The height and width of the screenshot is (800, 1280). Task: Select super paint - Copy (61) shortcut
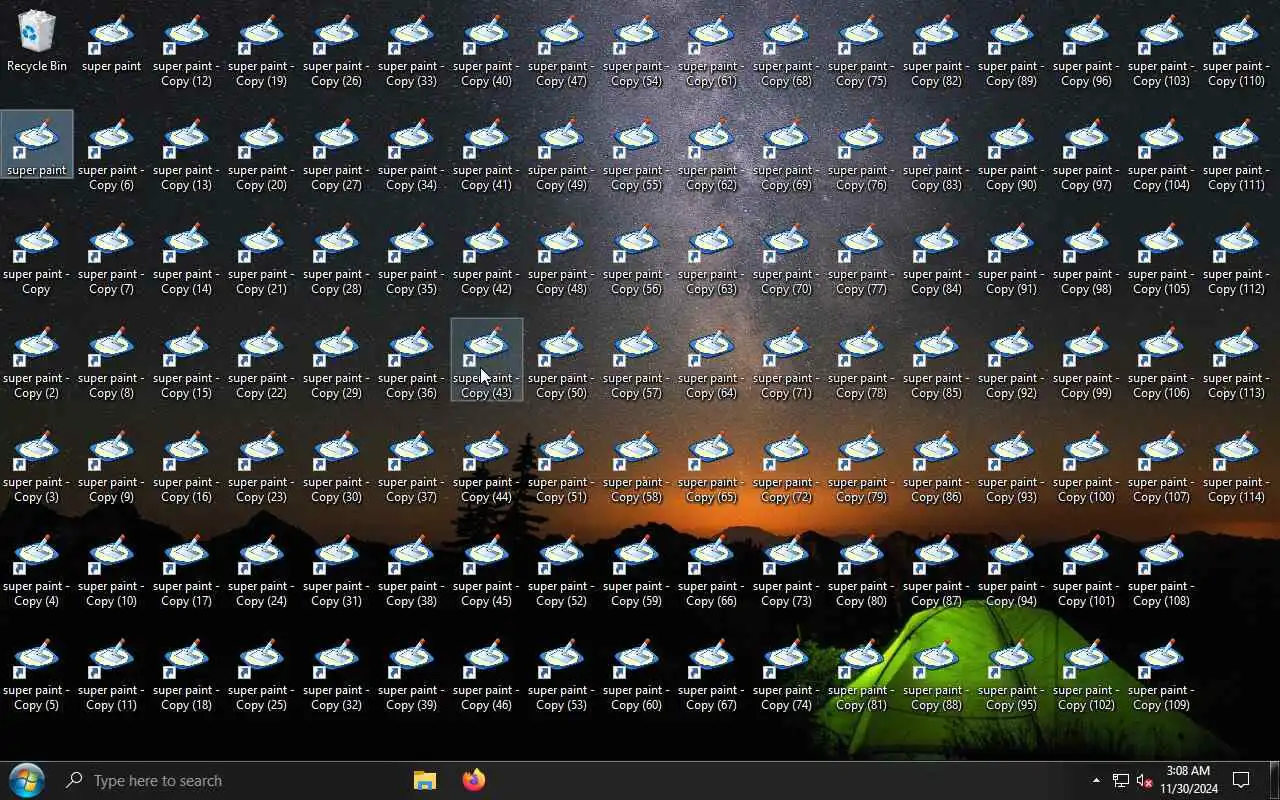pos(712,50)
